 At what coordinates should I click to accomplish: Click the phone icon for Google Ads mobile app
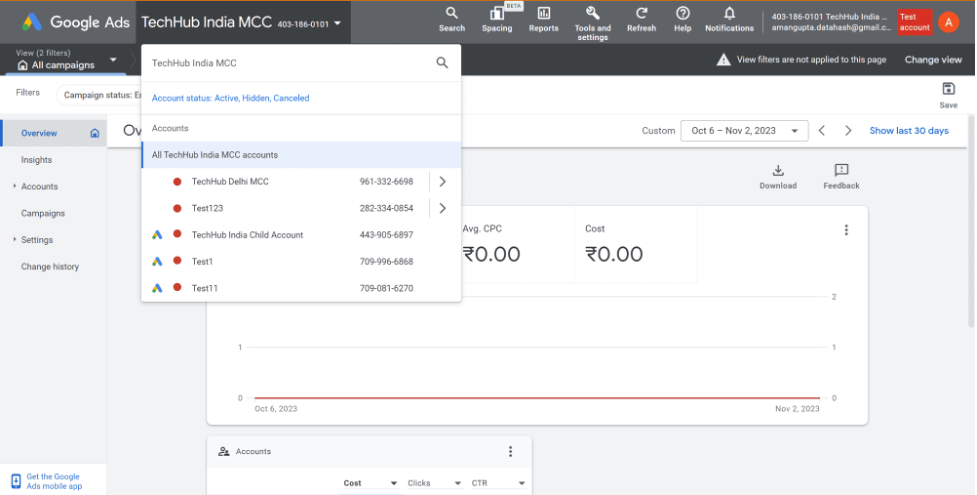[16, 481]
